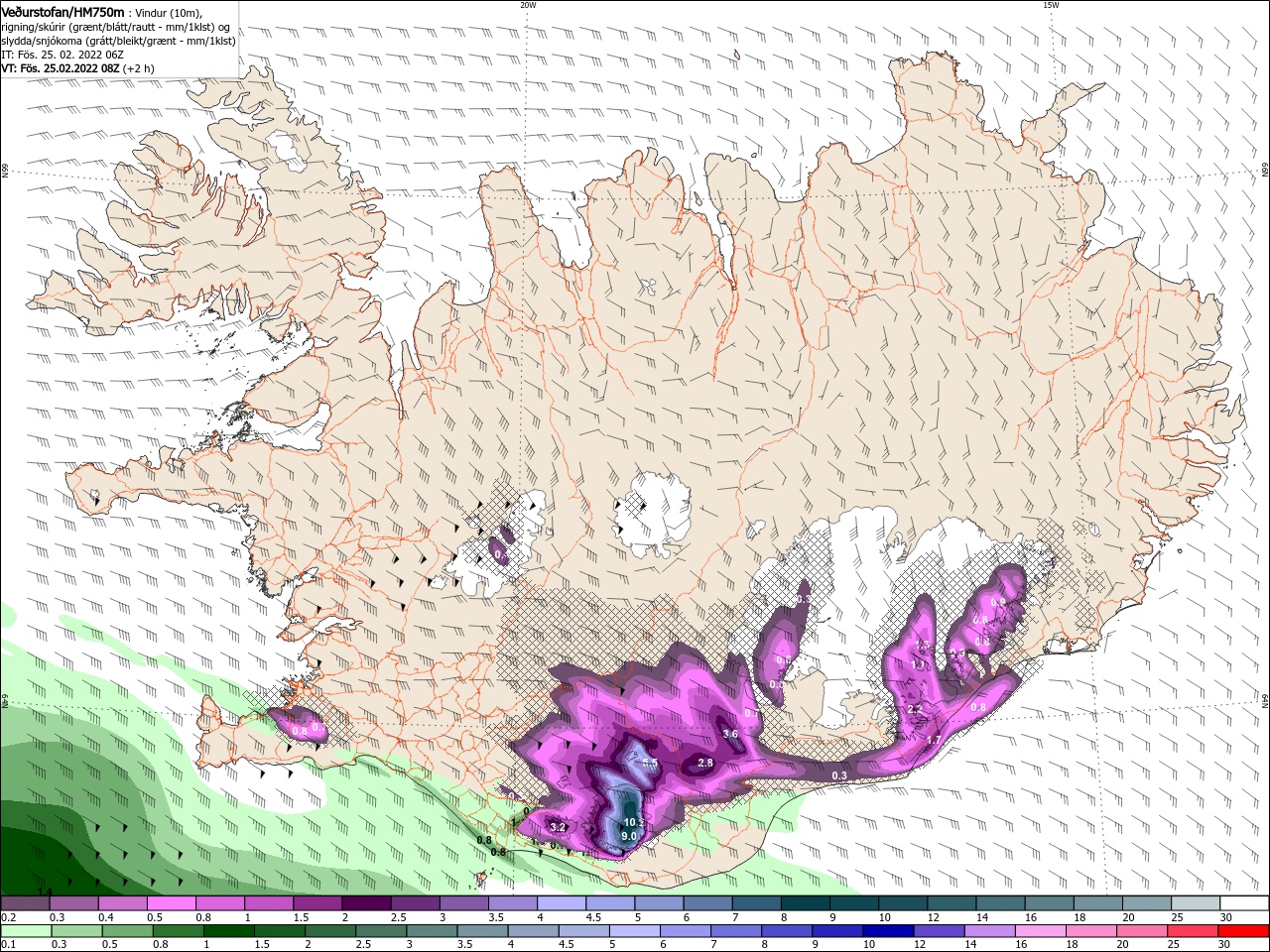Click the dark purple-gray 0.2 swatch in top legend
This screenshot has width=1270, height=952.
click(x=26, y=903)
